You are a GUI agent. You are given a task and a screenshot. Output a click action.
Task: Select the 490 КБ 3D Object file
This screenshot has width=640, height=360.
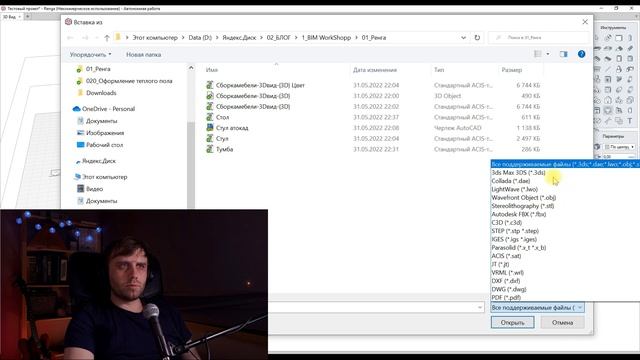pyautogui.click(x=253, y=96)
